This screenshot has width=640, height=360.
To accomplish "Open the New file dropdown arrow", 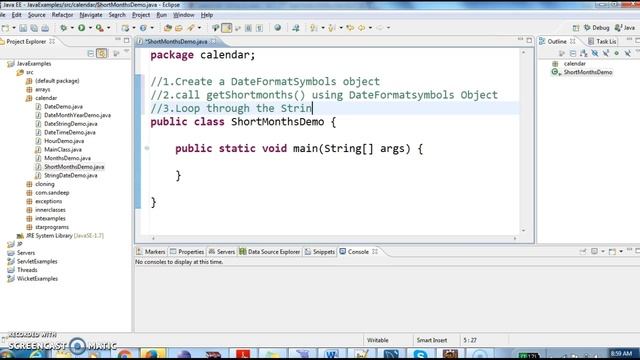I will 13,28.
